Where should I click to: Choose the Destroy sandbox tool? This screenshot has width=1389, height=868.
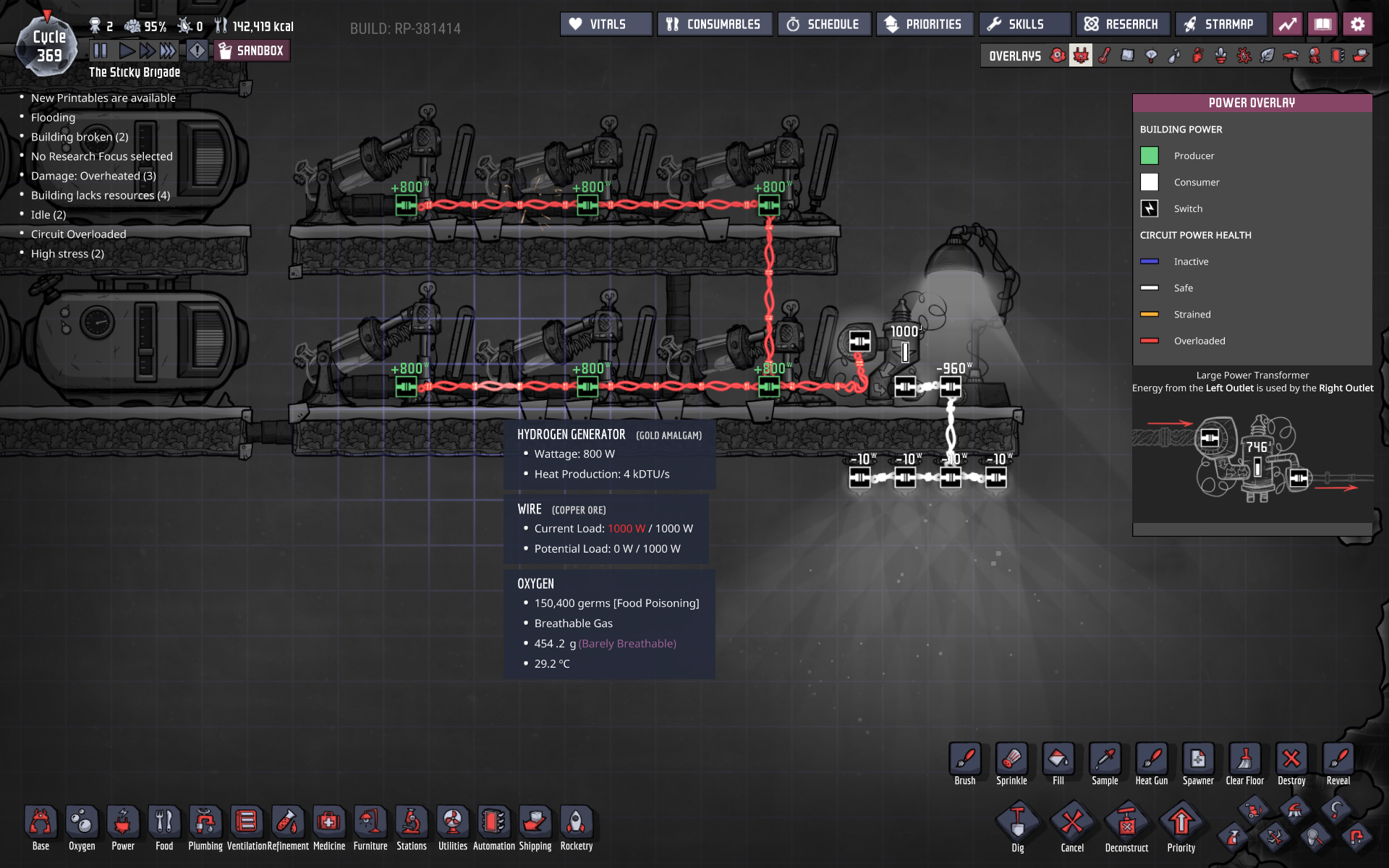pyautogui.click(x=1291, y=759)
